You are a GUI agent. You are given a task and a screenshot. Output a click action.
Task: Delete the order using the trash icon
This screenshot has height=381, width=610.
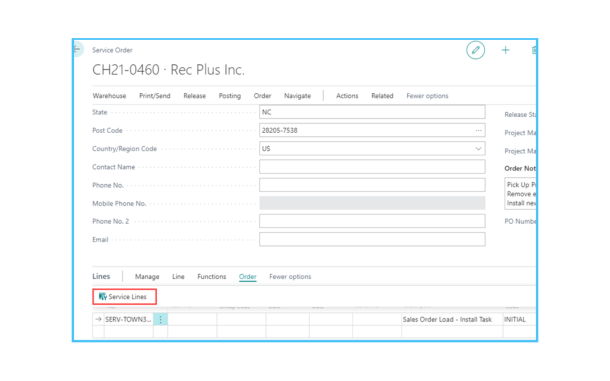click(534, 50)
